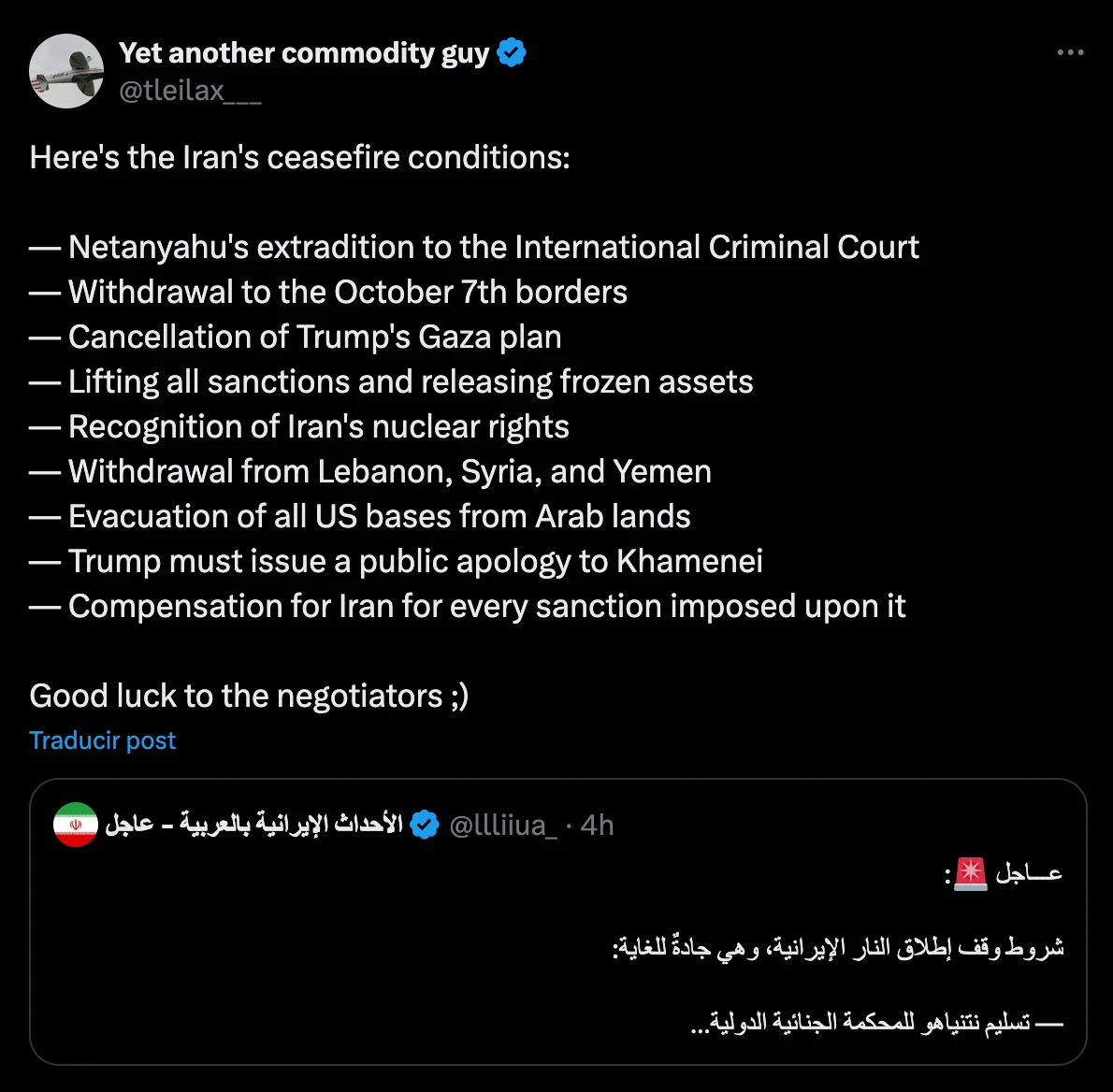Click the line about Netanyahu's extradition

coord(493,247)
